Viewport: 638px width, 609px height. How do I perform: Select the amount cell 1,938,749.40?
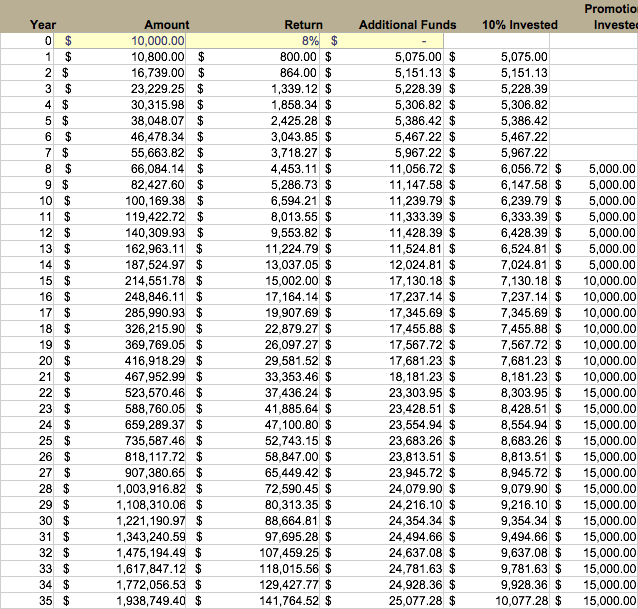coord(120,601)
